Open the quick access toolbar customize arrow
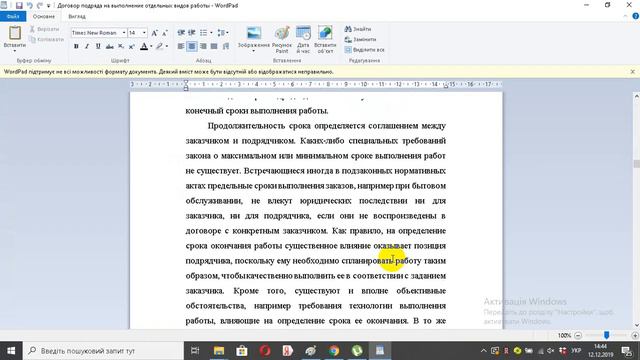640x360 pixels. click(x=49, y=6)
